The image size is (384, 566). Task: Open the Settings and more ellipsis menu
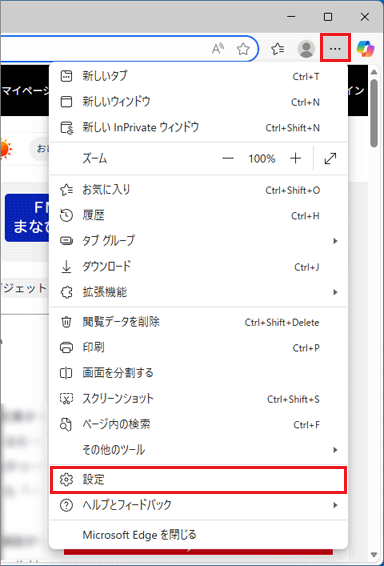pyautogui.click(x=335, y=48)
